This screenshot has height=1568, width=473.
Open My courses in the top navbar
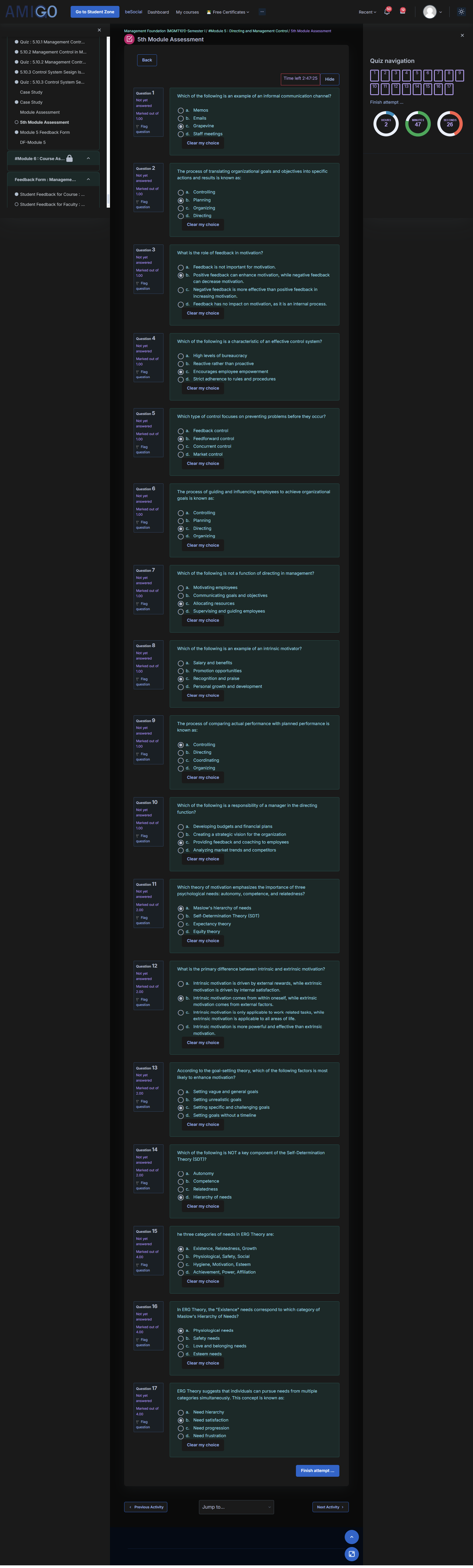pyautogui.click(x=187, y=12)
